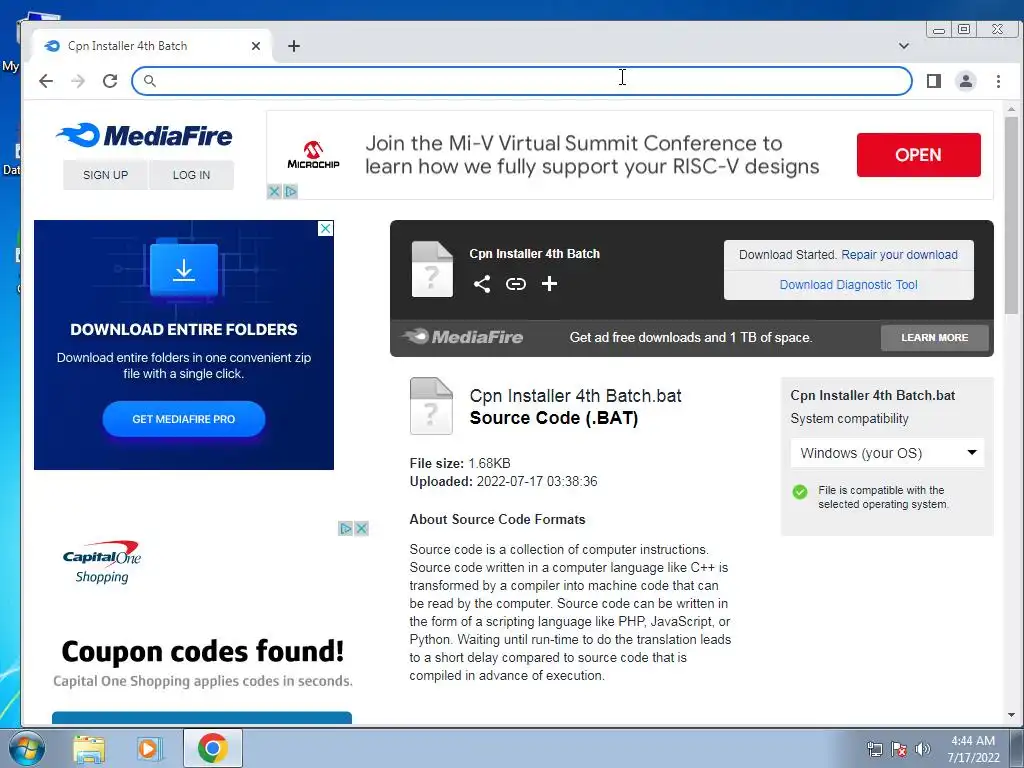
Task: Click the grey MediaFire logo in promo bar
Action: coord(462,337)
